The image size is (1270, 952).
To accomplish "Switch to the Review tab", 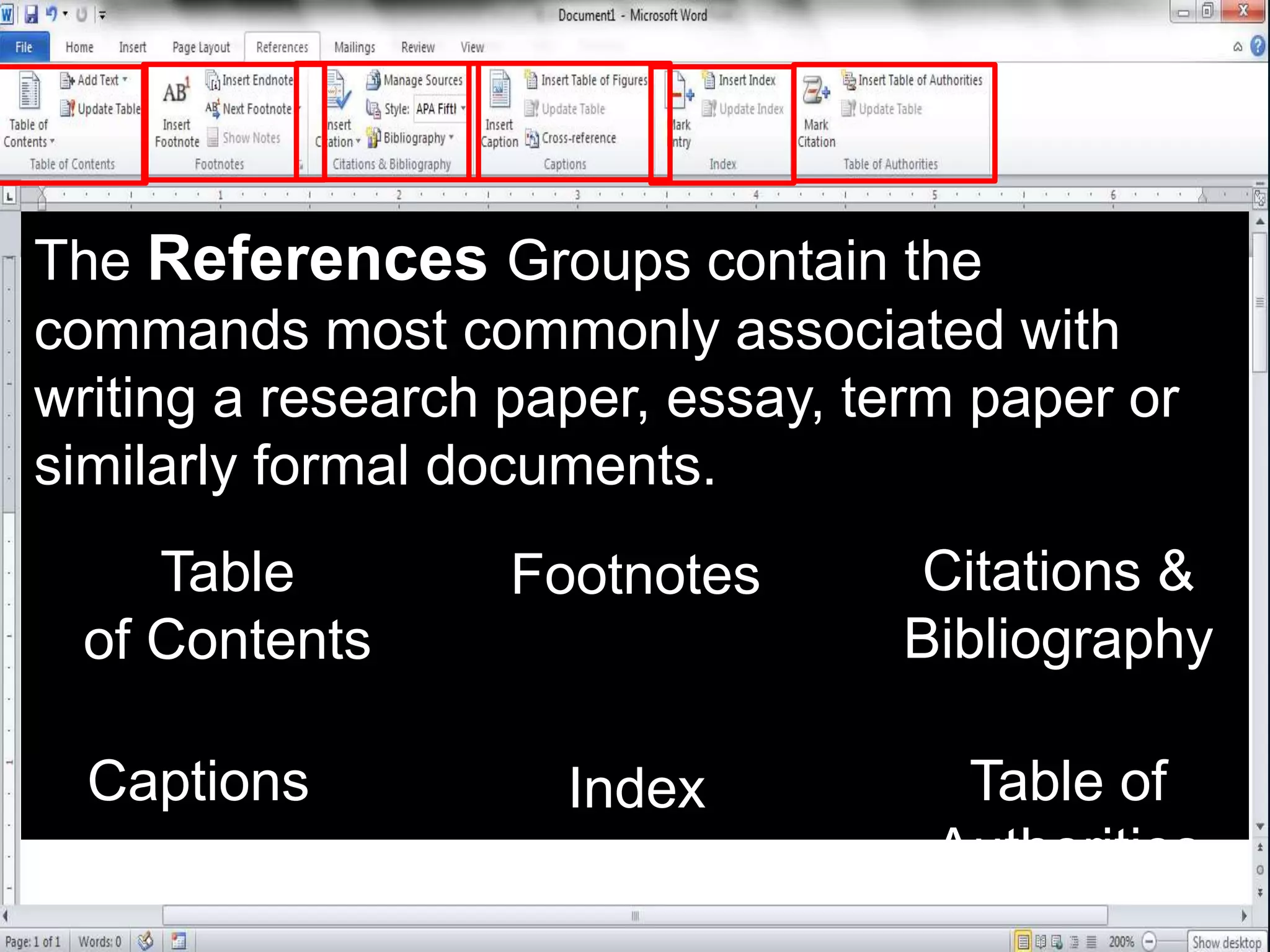I will coord(418,47).
